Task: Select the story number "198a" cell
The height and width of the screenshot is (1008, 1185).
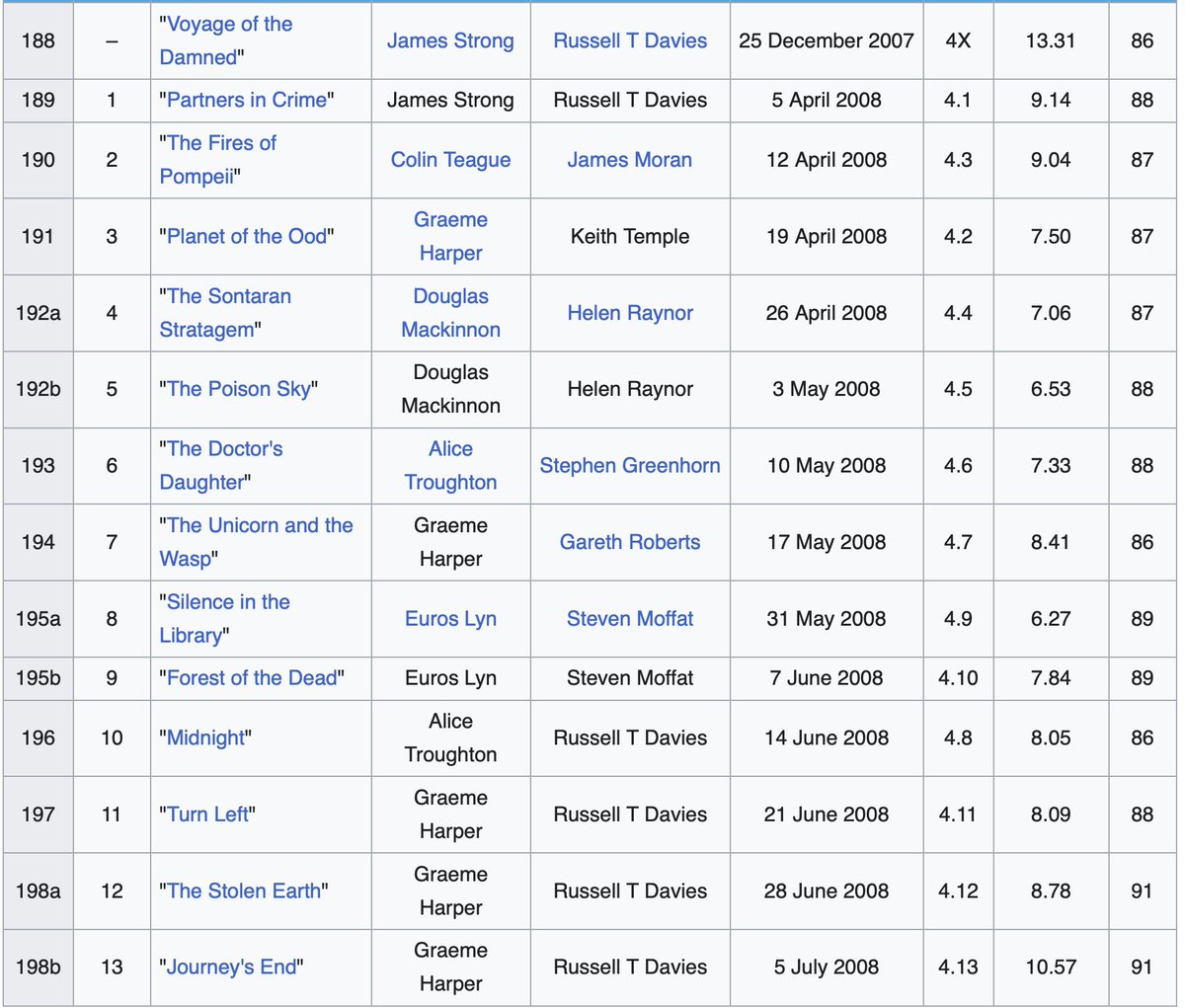Action: [38, 891]
